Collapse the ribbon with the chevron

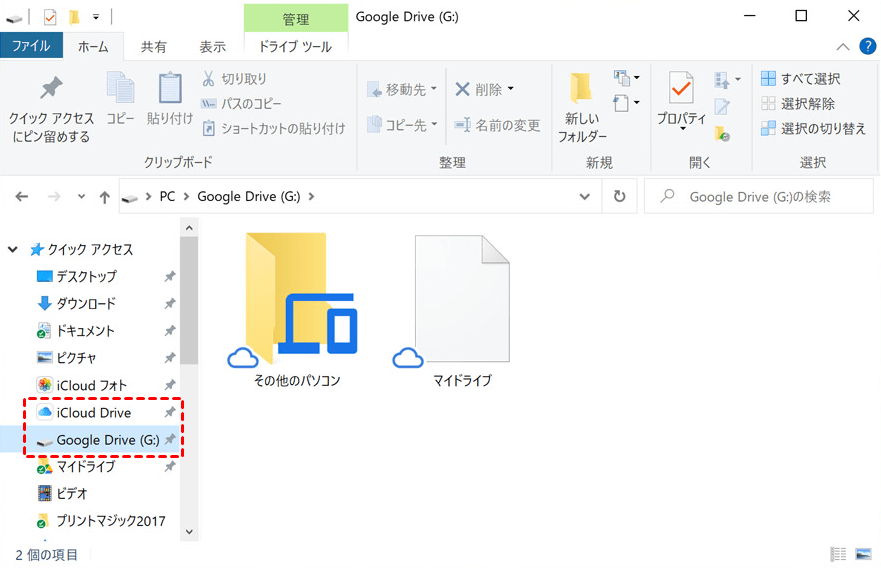pos(843,46)
